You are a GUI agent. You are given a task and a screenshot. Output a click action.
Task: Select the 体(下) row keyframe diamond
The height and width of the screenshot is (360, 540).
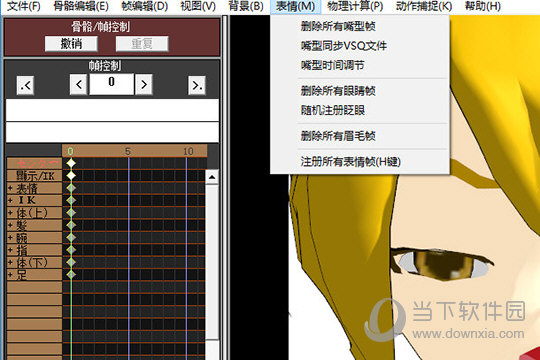(71, 262)
